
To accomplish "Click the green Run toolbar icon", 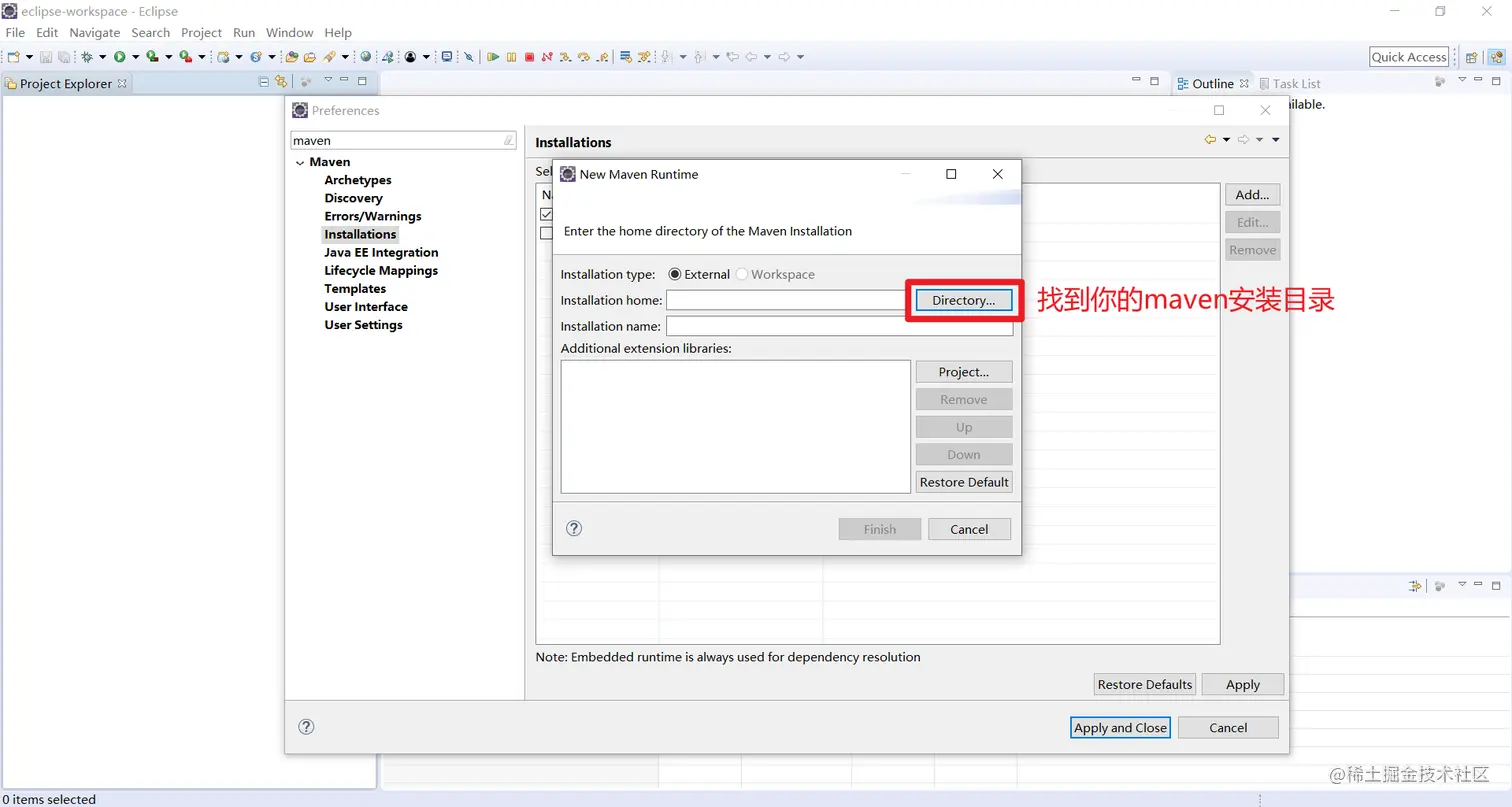I will [119, 57].
